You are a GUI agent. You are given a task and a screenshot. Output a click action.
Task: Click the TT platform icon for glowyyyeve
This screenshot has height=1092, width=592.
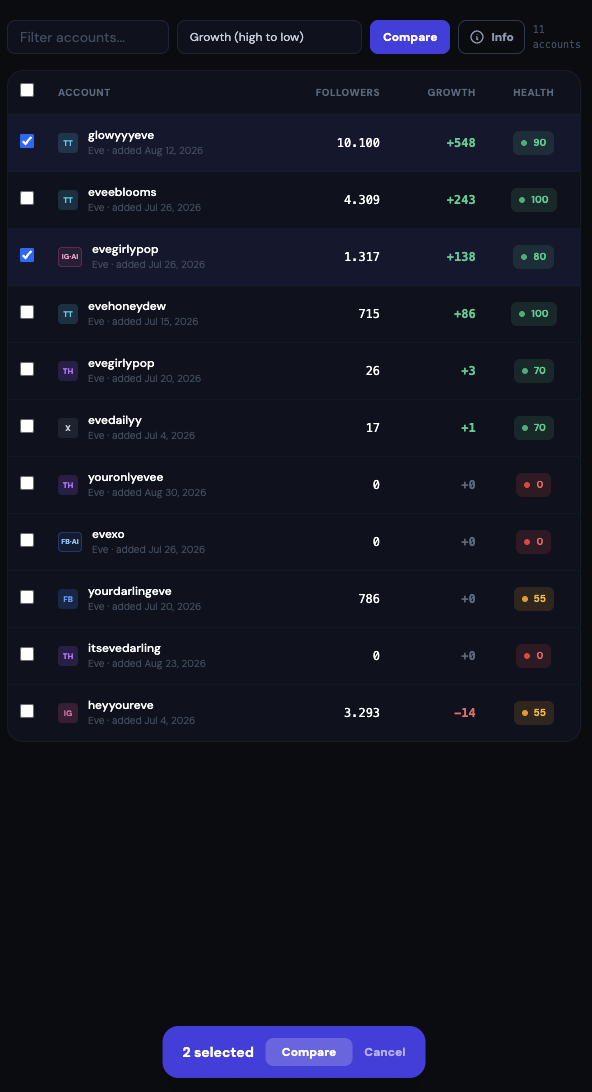68,143
